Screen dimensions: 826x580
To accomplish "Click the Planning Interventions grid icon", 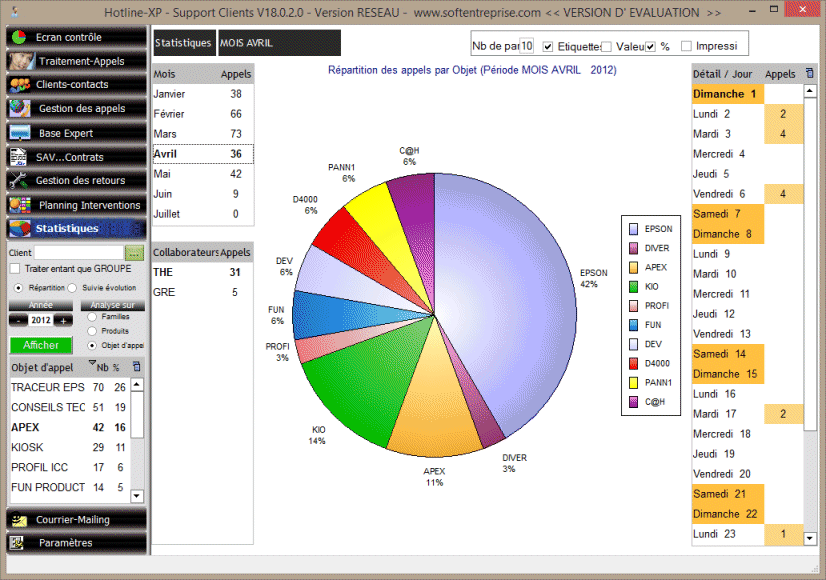I will click(x=19, y=205).
